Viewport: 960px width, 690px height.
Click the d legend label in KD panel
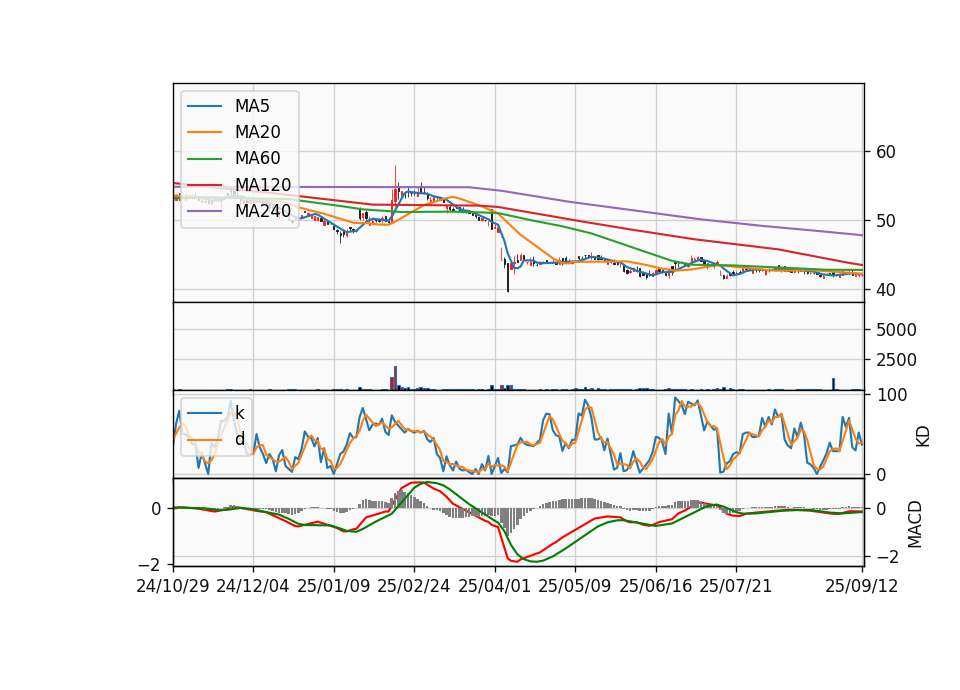(240, 439)
